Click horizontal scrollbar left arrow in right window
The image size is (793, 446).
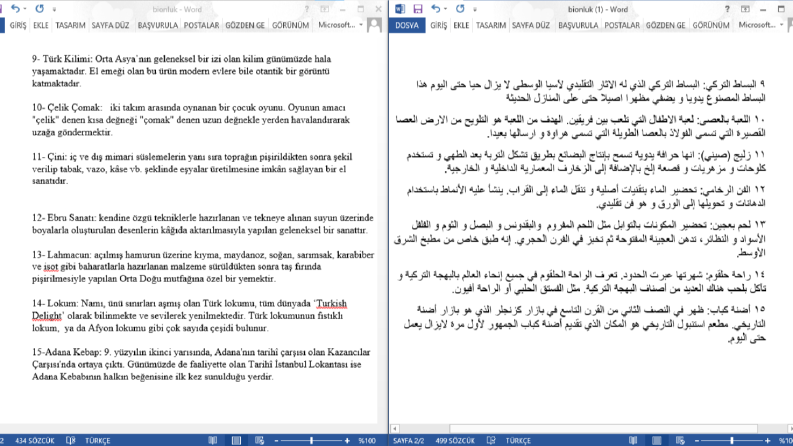(395, 428)
